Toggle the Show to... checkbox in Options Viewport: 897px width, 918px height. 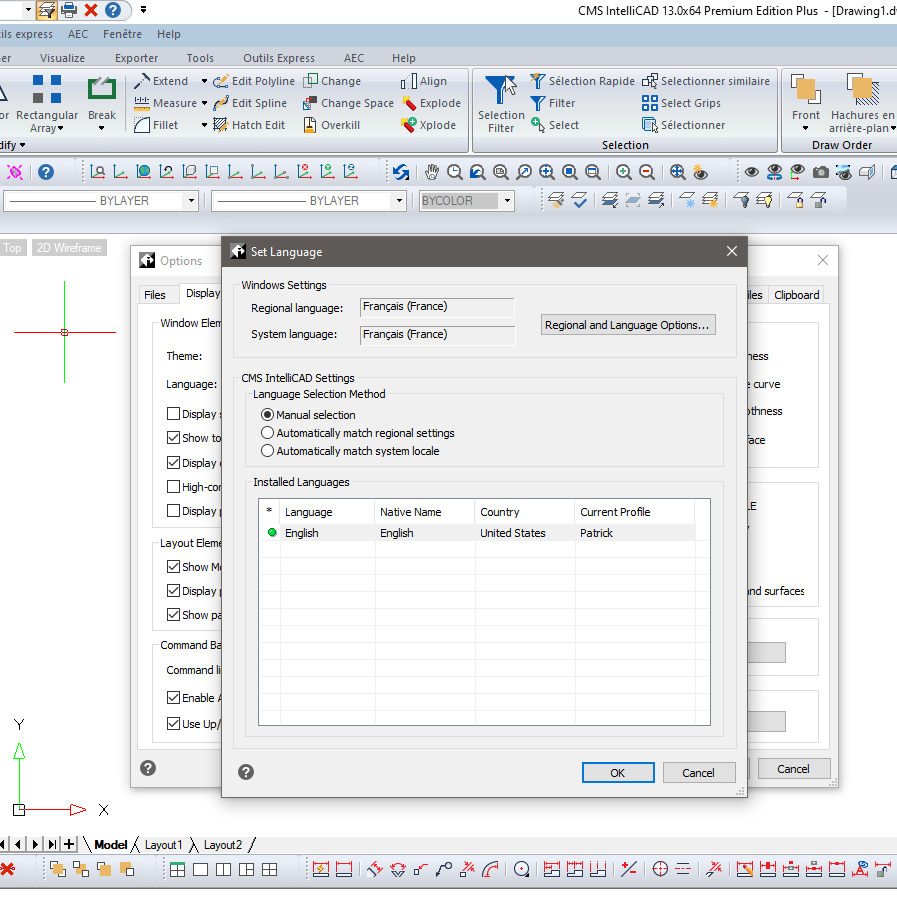(173, 437)
